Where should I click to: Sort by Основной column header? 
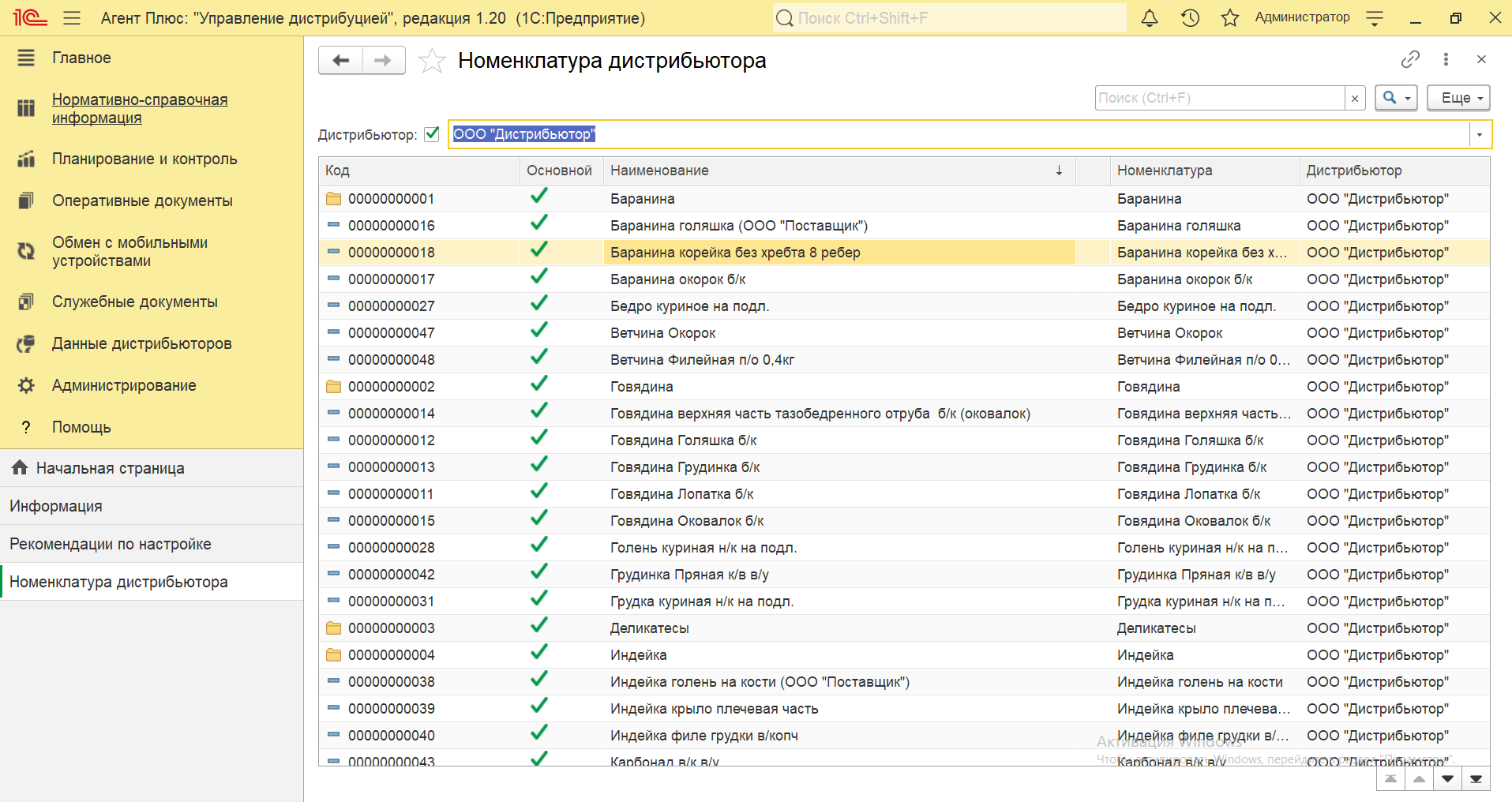(561, 171)
